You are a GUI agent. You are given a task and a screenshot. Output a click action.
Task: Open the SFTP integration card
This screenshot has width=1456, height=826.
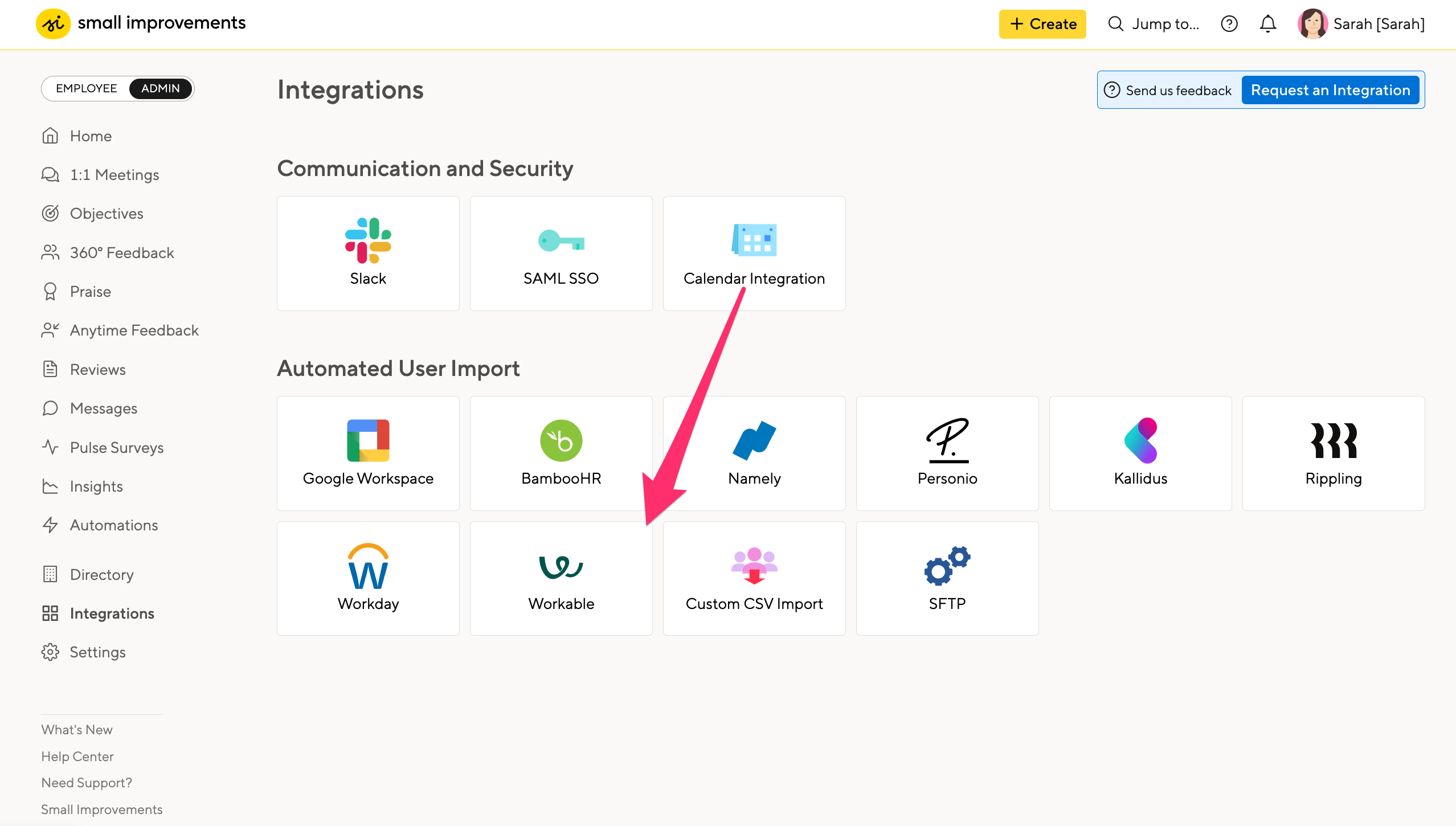click(947, 579)
